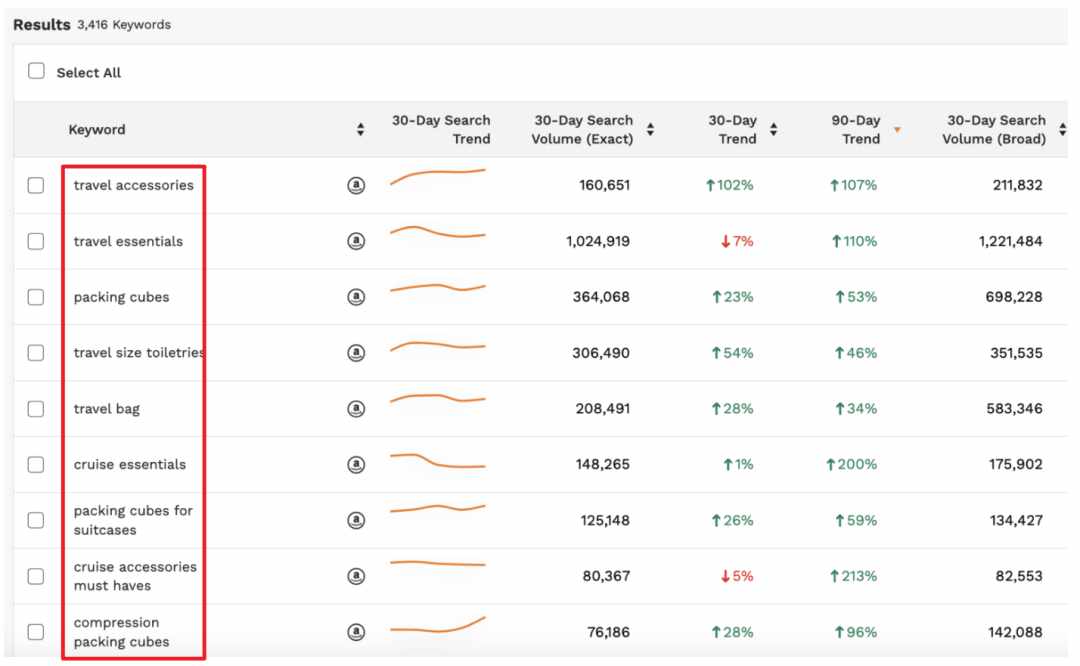
Task: View the packing cubes trend sparkline
Action: click(438, 287)
